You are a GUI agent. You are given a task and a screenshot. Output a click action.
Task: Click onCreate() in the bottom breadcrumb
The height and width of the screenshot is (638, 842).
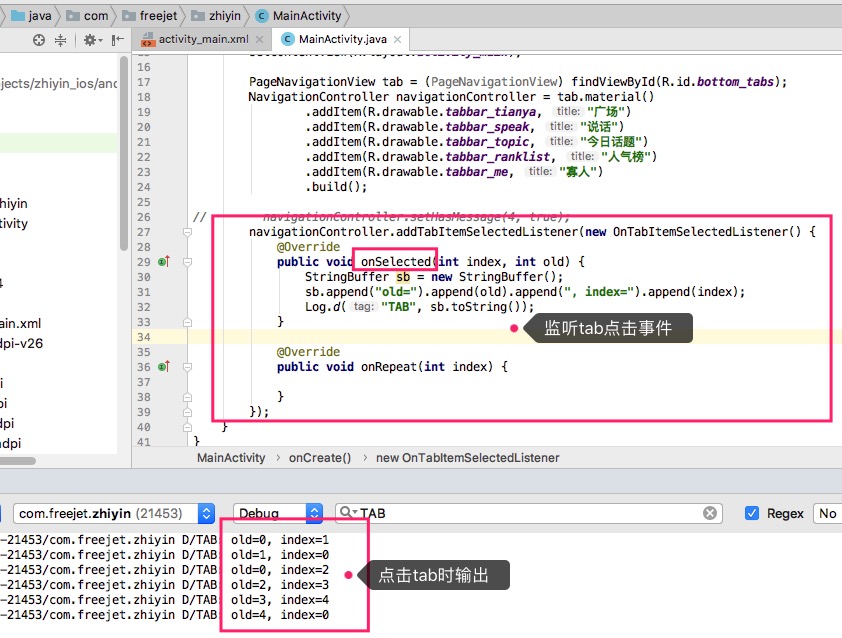pyautogui.click(x=320, y=458)
